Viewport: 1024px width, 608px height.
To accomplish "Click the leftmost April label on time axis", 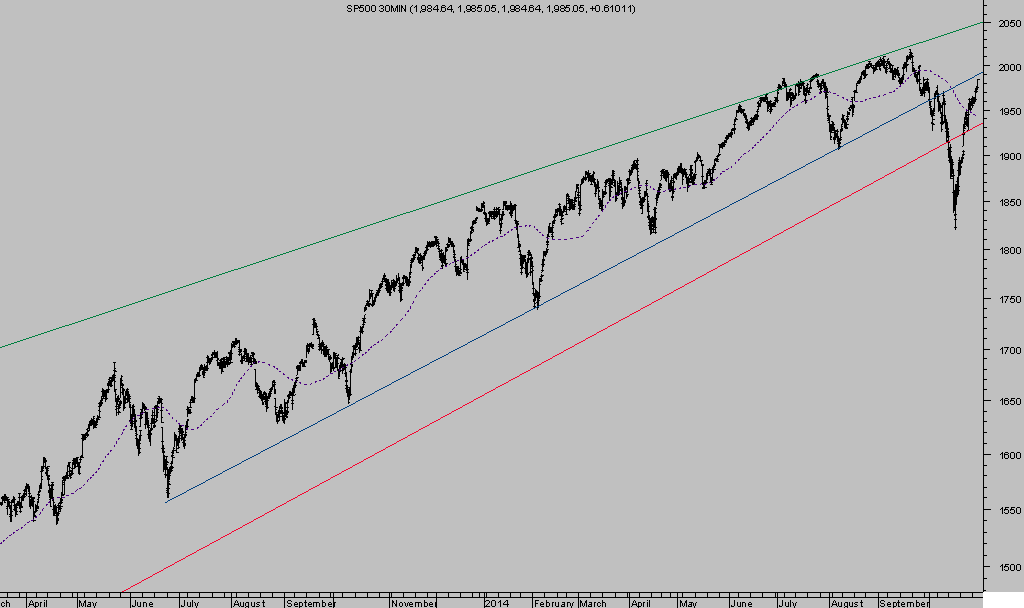I will coord(38,603).
